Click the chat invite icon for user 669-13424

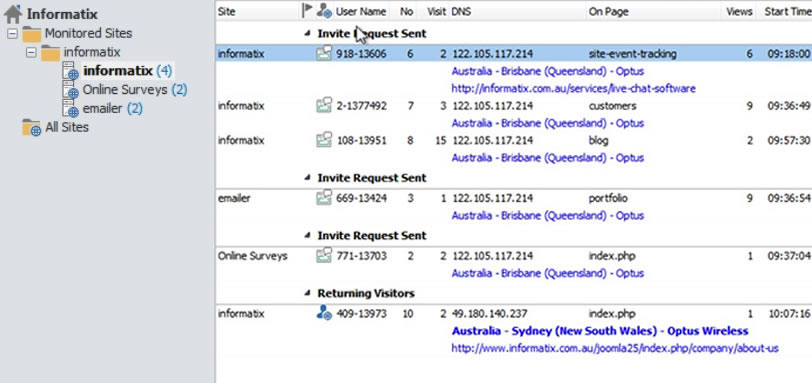click(324, 198)
